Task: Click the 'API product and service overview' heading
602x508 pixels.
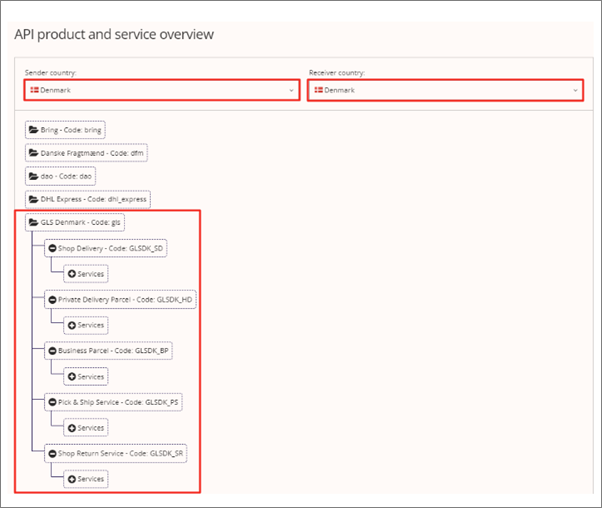Action: click(x=114, y=35)
